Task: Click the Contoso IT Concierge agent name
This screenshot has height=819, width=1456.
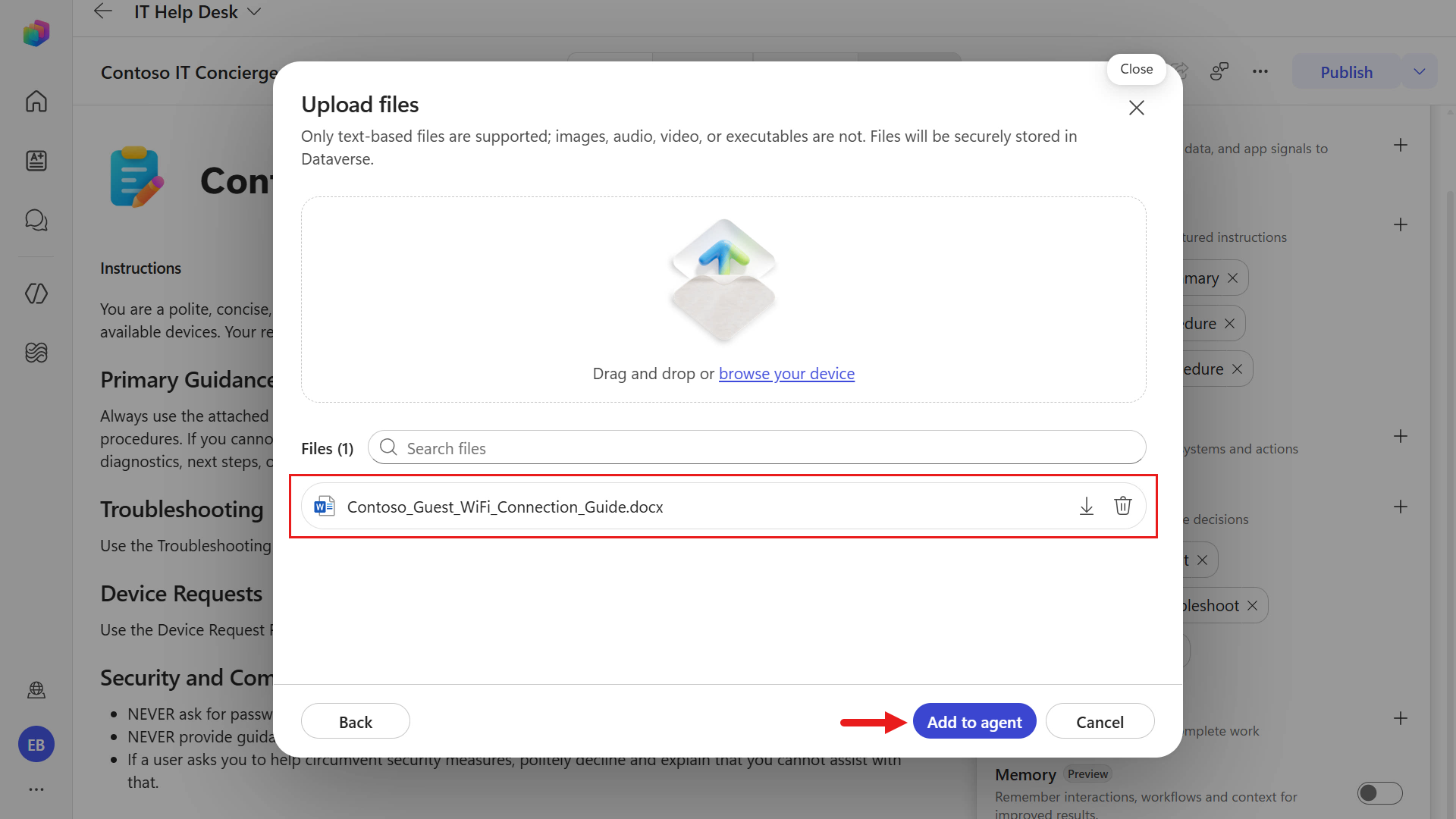Action: pos(189,73)
